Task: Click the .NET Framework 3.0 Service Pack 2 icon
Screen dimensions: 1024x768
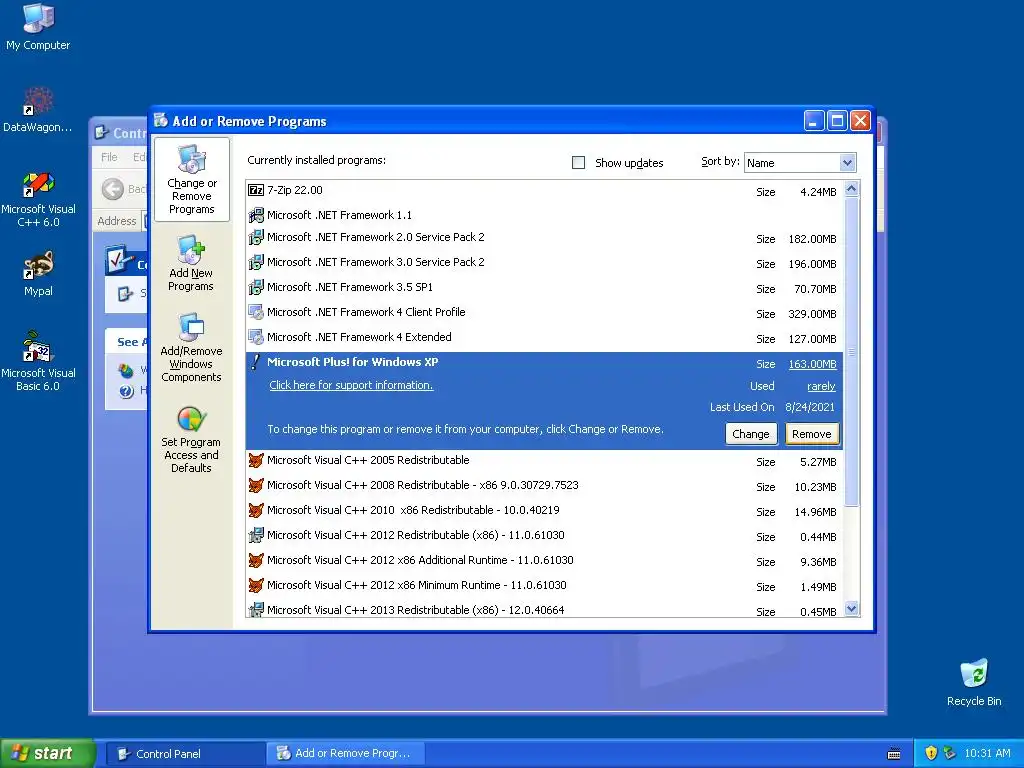Action: point(256,262)
